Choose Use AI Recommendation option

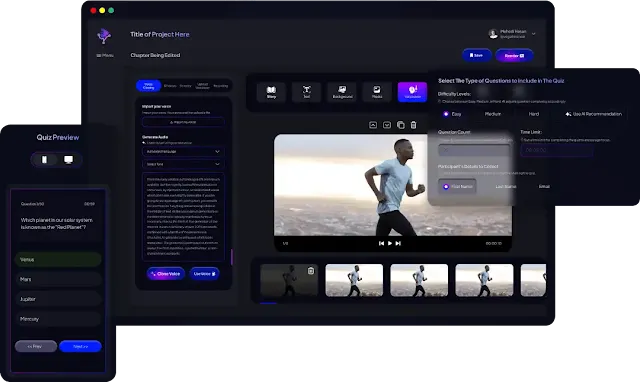click(594, 114)
